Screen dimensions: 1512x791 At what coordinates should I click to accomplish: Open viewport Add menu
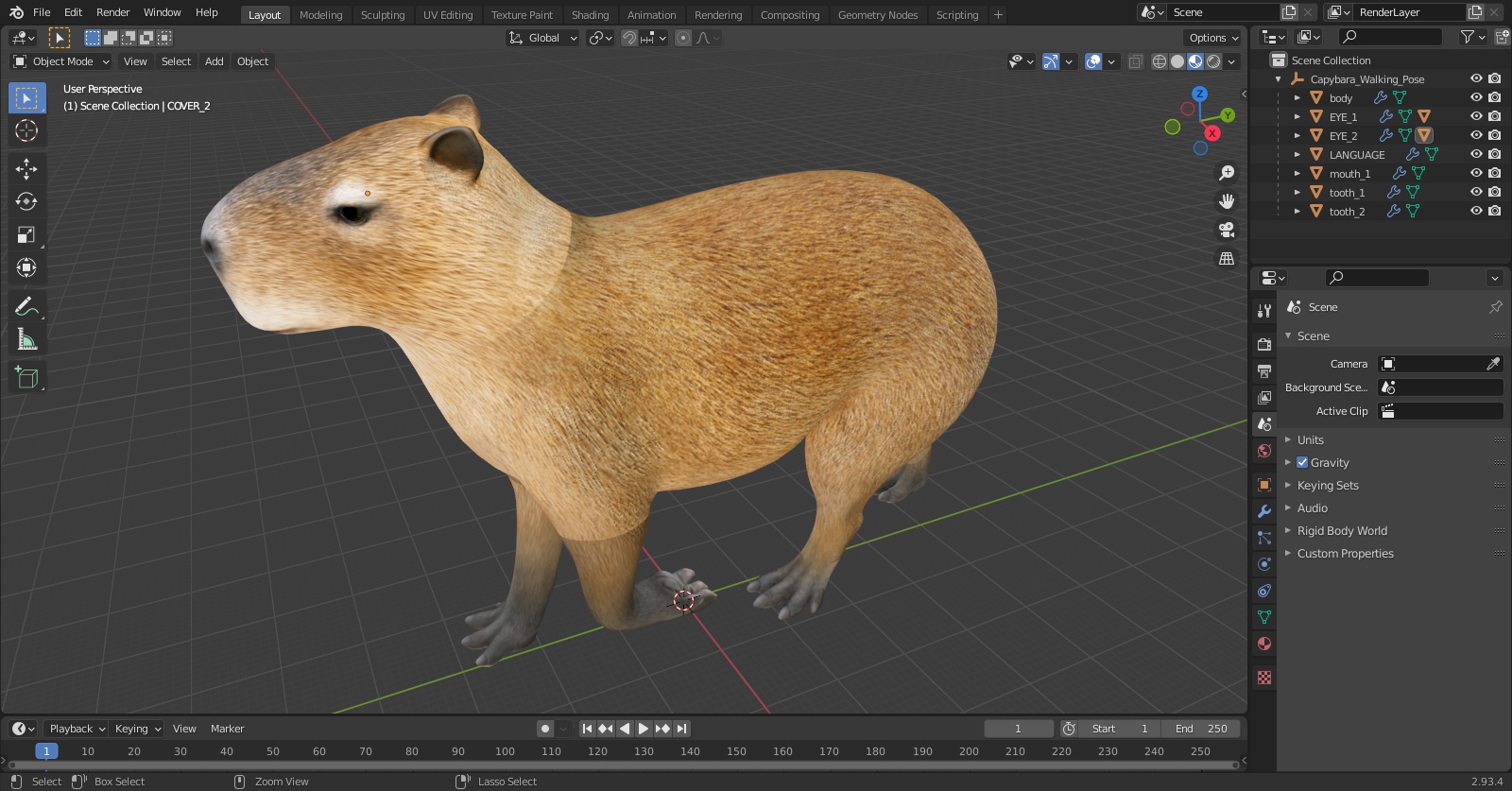(x=215, y=61)
